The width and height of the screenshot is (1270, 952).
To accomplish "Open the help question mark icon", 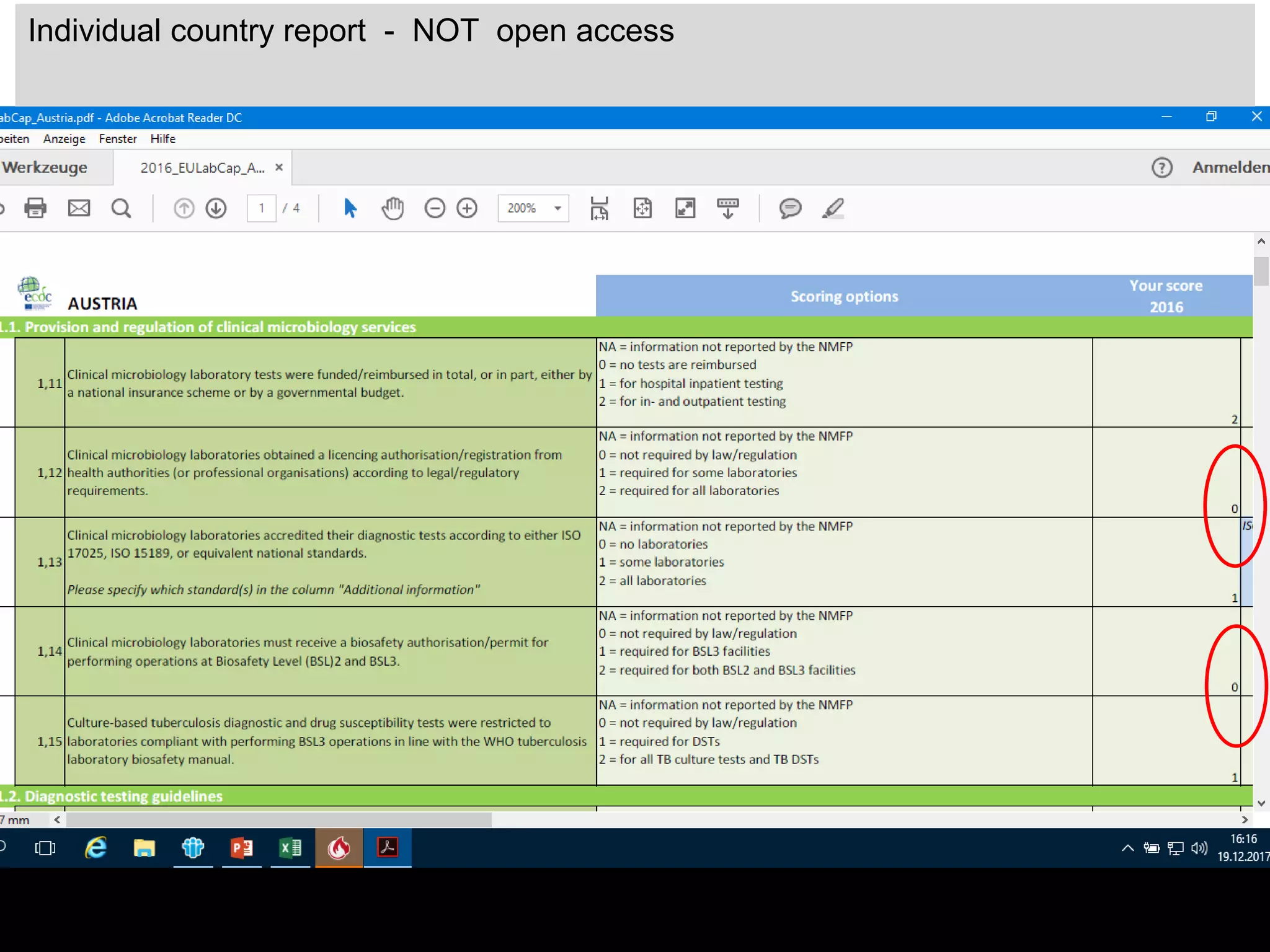I will (x=1162, y=167).
